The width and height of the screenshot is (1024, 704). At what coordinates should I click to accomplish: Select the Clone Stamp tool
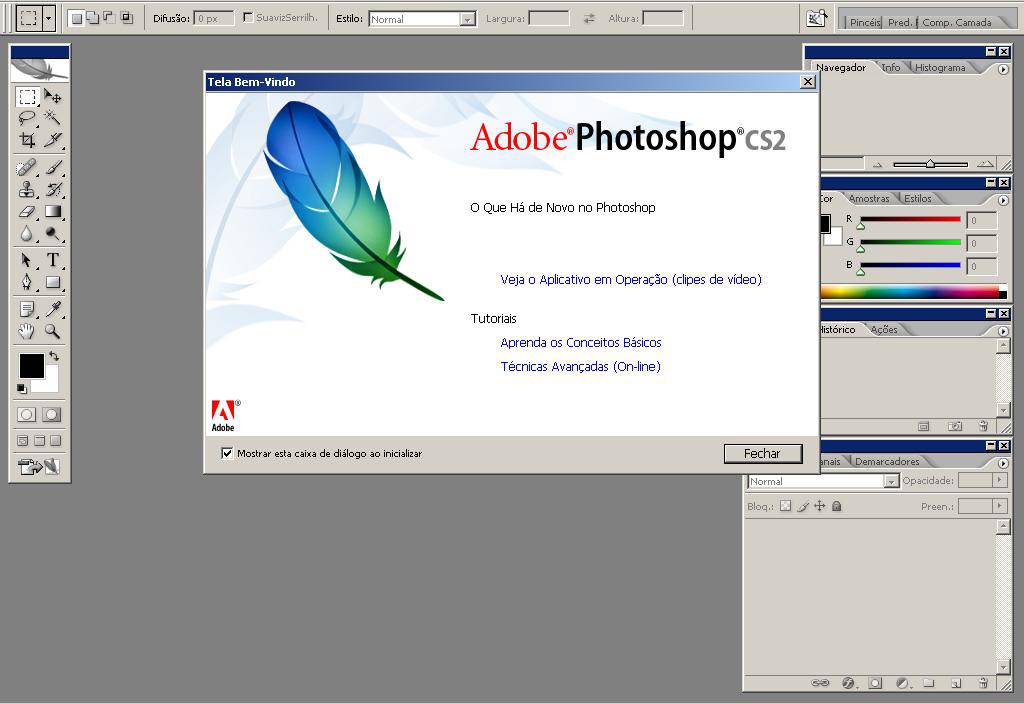point(27,189)
